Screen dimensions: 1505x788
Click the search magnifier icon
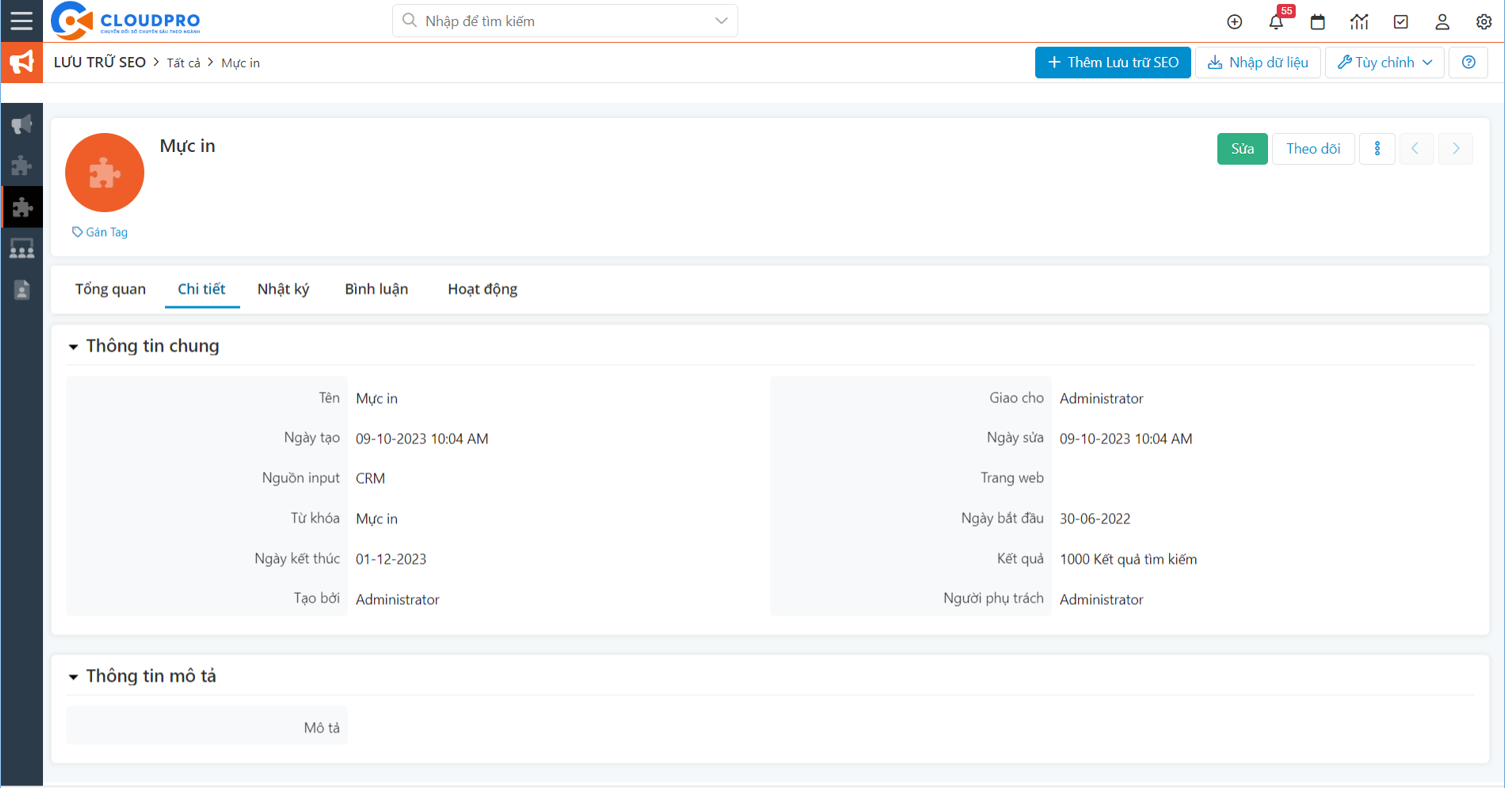(409, 20)
